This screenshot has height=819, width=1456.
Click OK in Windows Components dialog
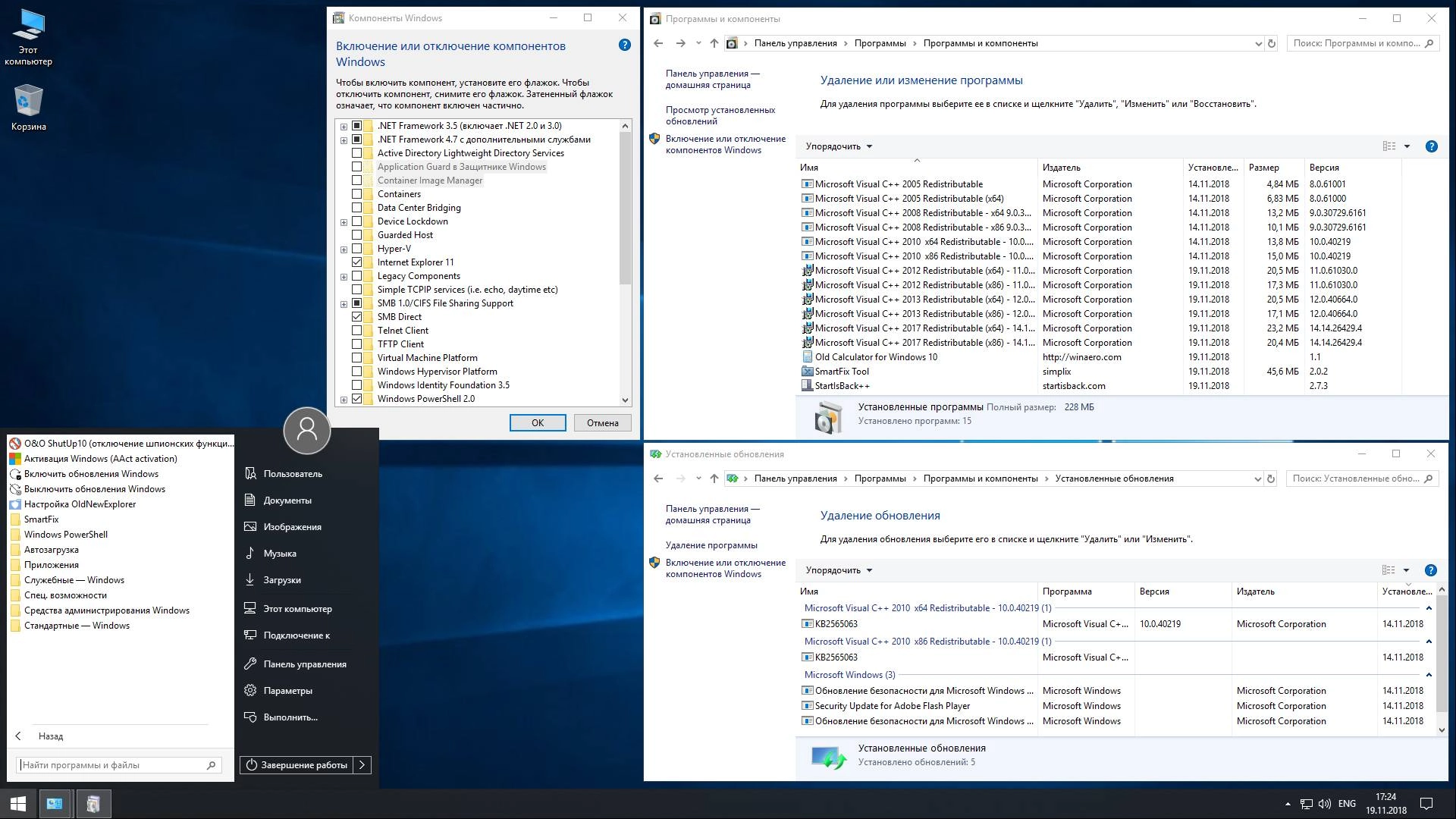tap(538, 423)
